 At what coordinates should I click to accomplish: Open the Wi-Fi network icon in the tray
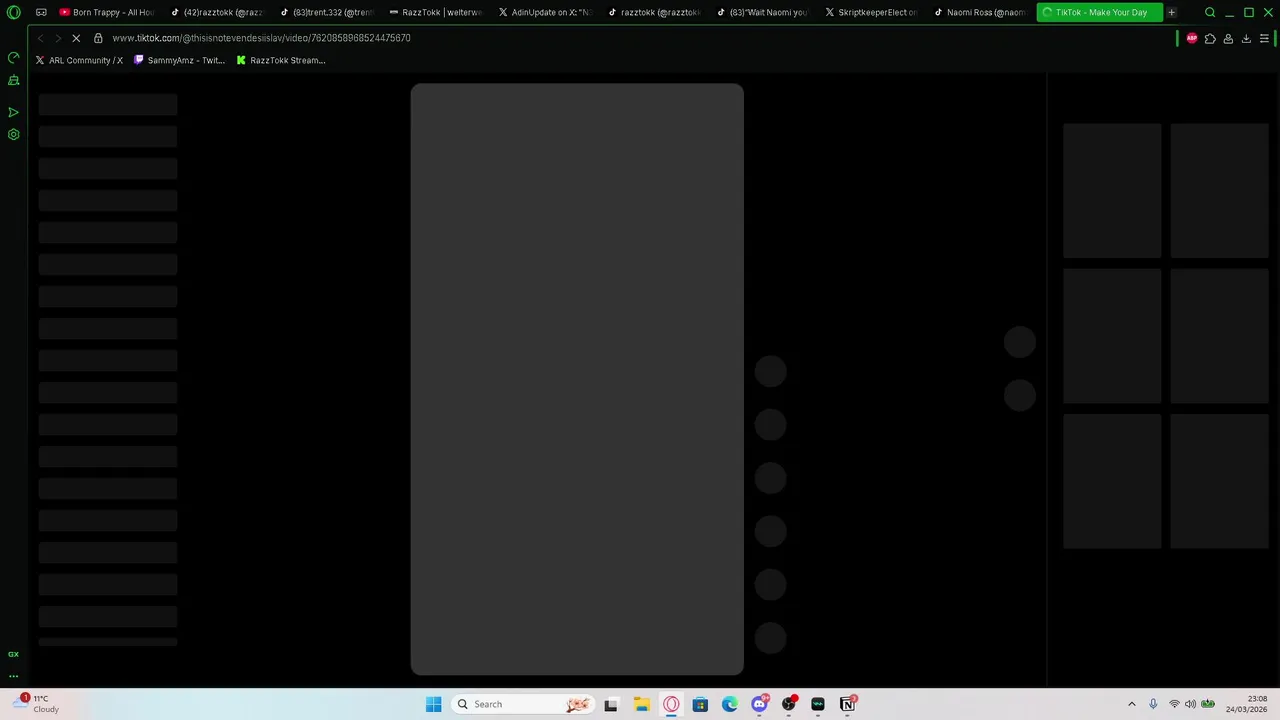tap(1174, 704)
